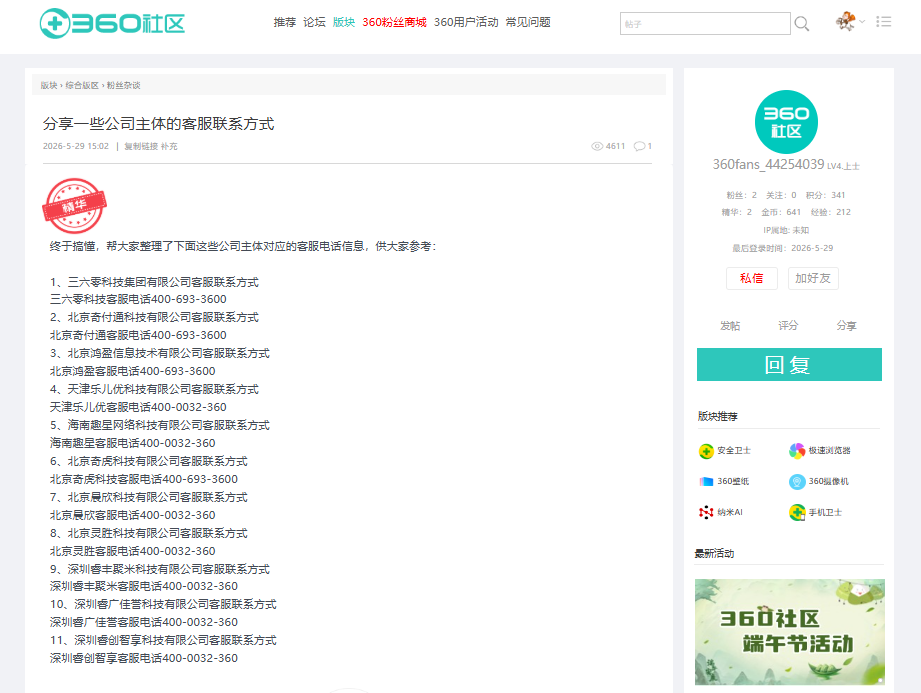921x693 pixels.
Task: Click line 海南趣星客服电话400-0032-360
Action: click(133, 443)
